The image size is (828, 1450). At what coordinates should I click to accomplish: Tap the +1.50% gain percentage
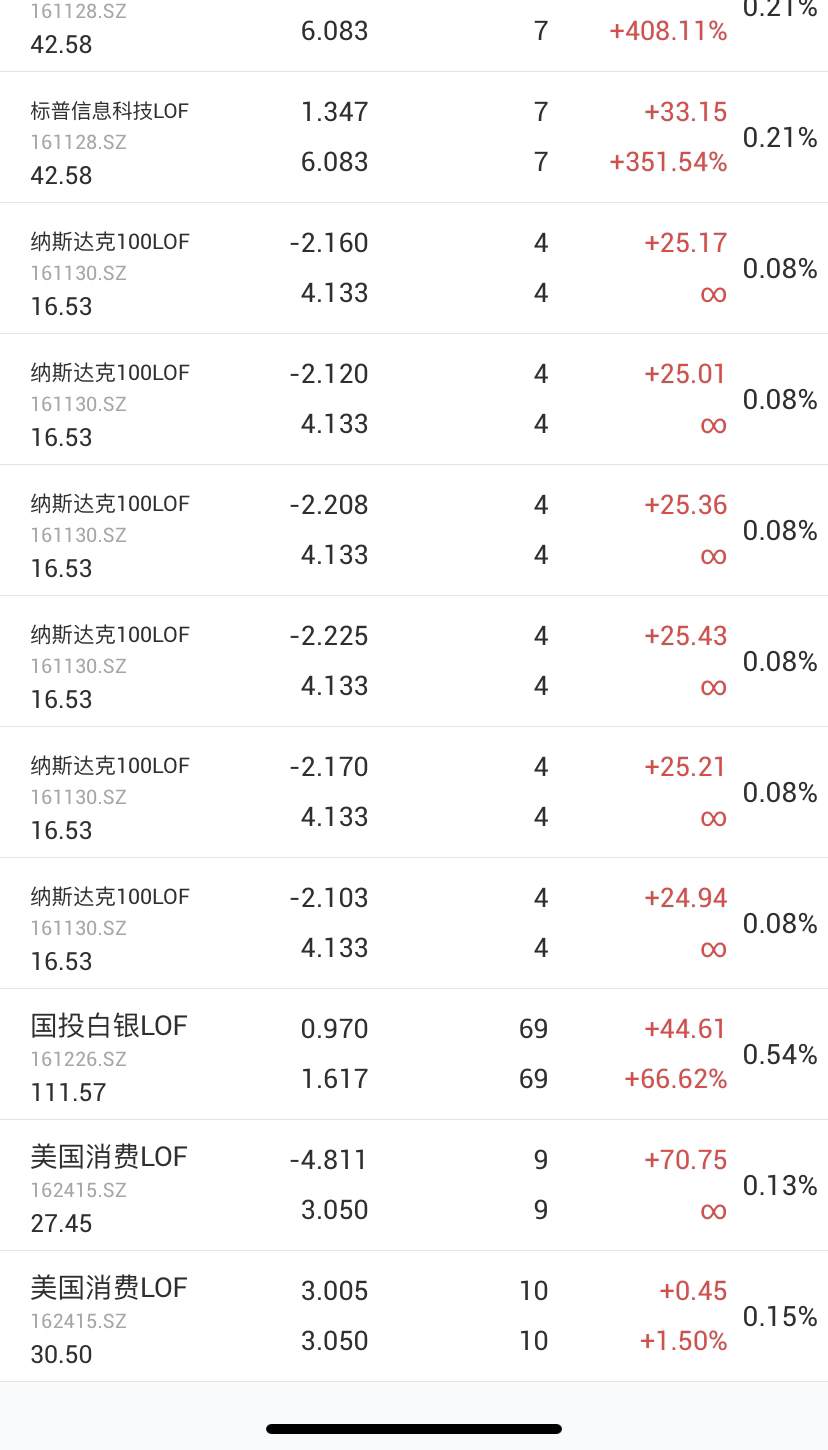point(683,1341)
